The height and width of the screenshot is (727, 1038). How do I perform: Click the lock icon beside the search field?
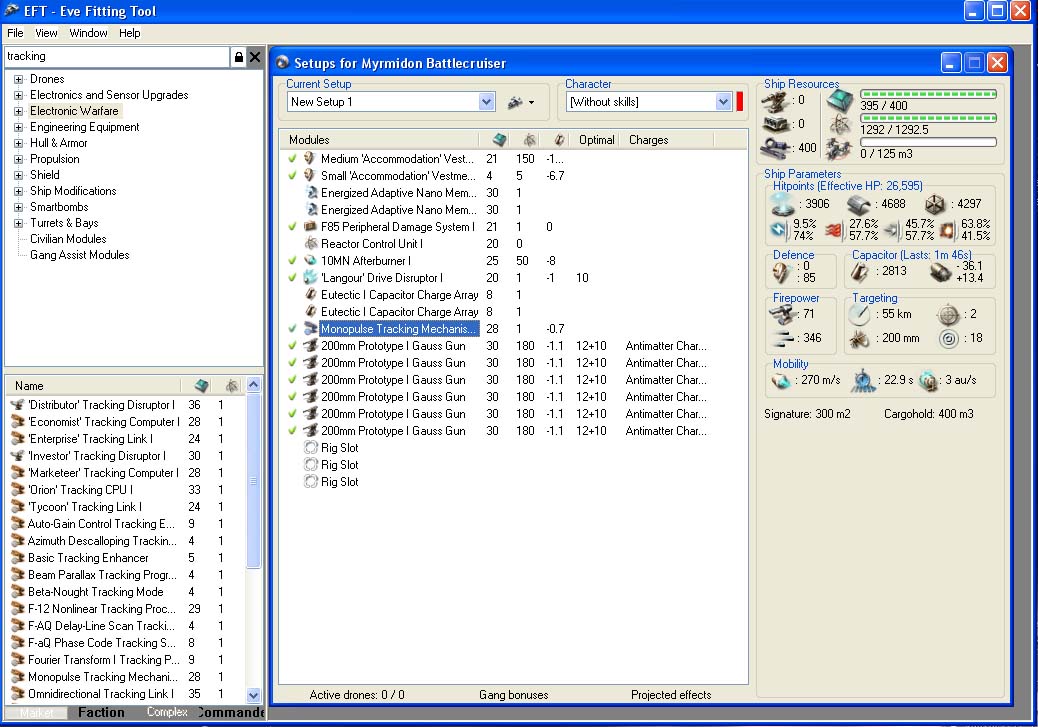[238, 57]
